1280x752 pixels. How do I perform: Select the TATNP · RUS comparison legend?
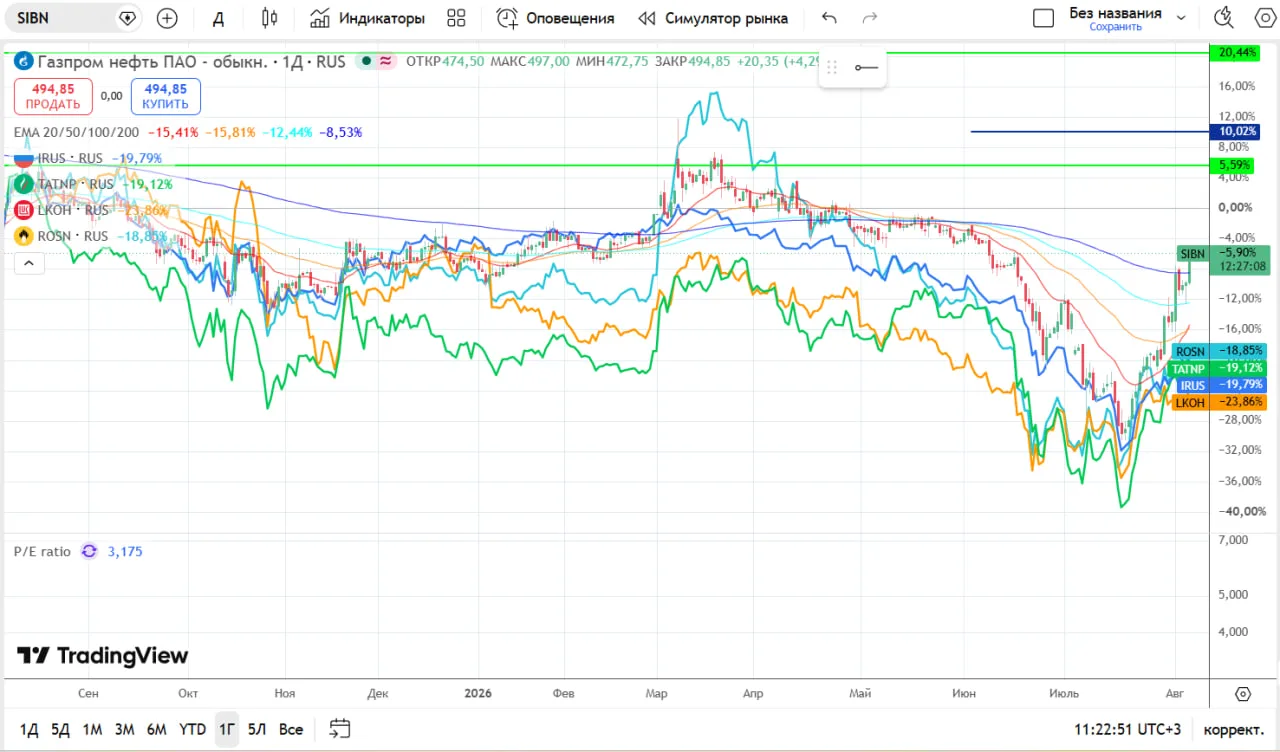[x=75, y=184]
